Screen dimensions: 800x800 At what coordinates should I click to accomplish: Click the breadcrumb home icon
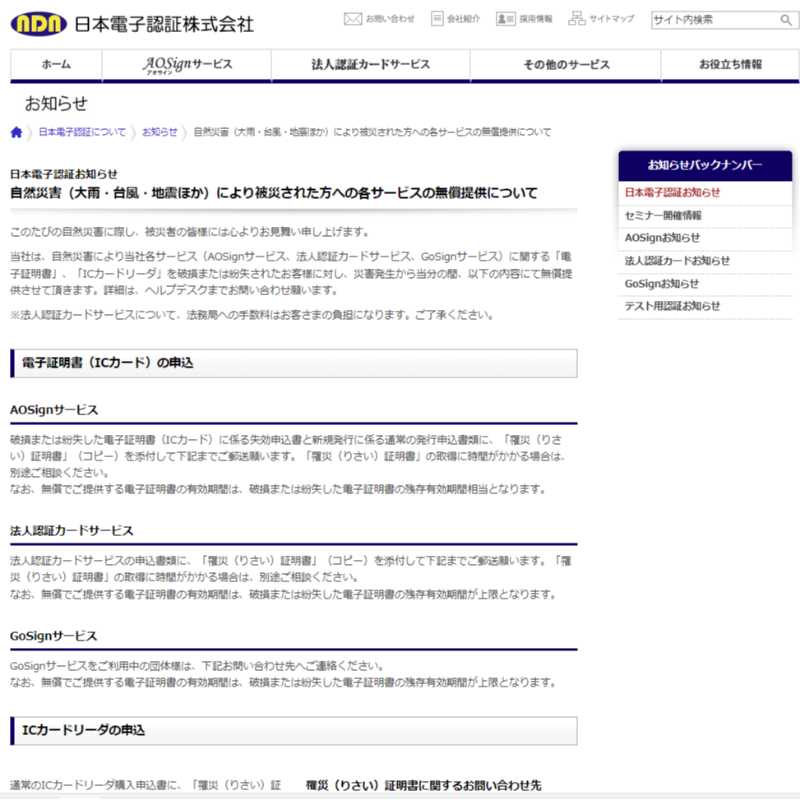(16, 133)
